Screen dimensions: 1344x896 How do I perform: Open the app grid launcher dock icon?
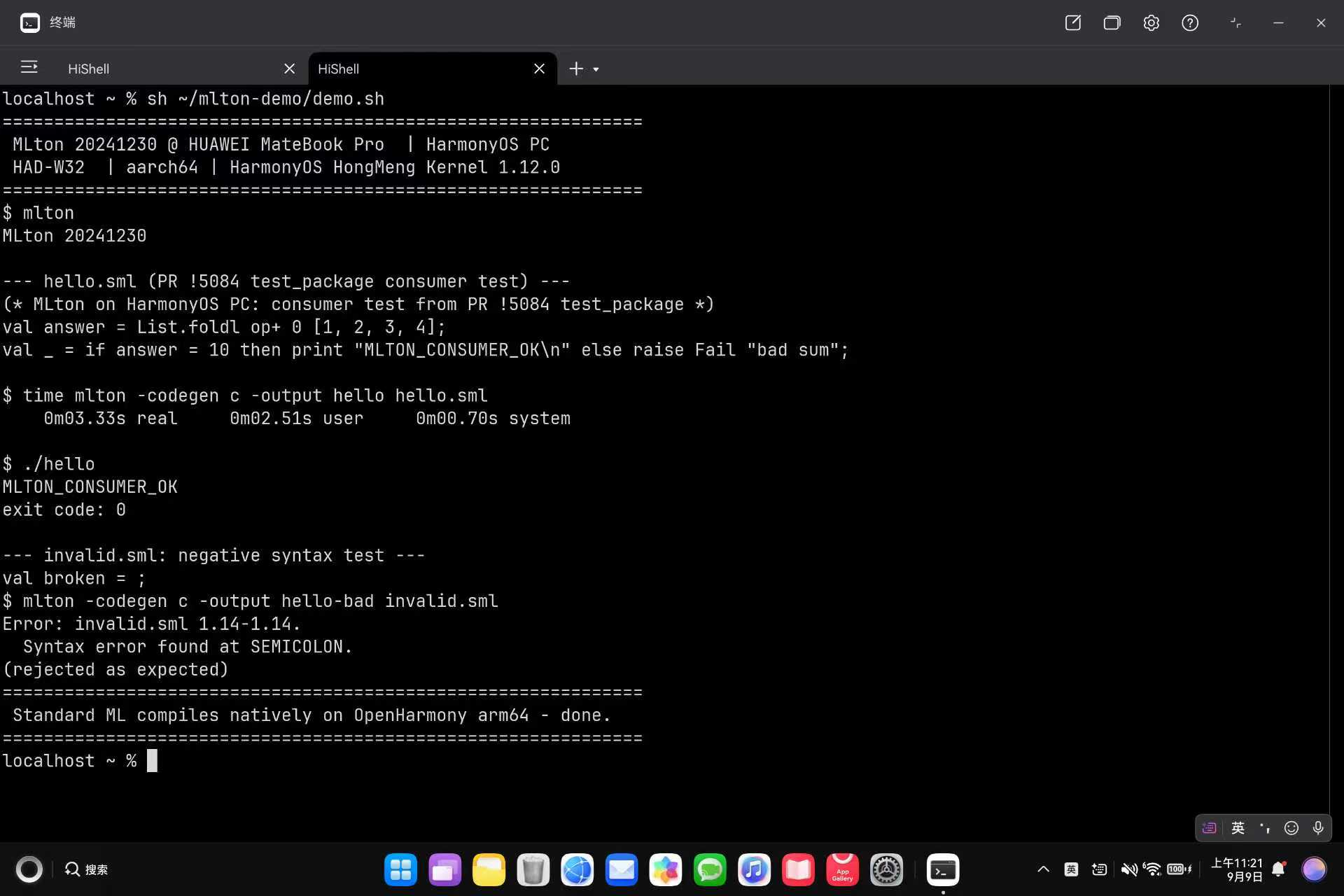[x=400, y=870]
